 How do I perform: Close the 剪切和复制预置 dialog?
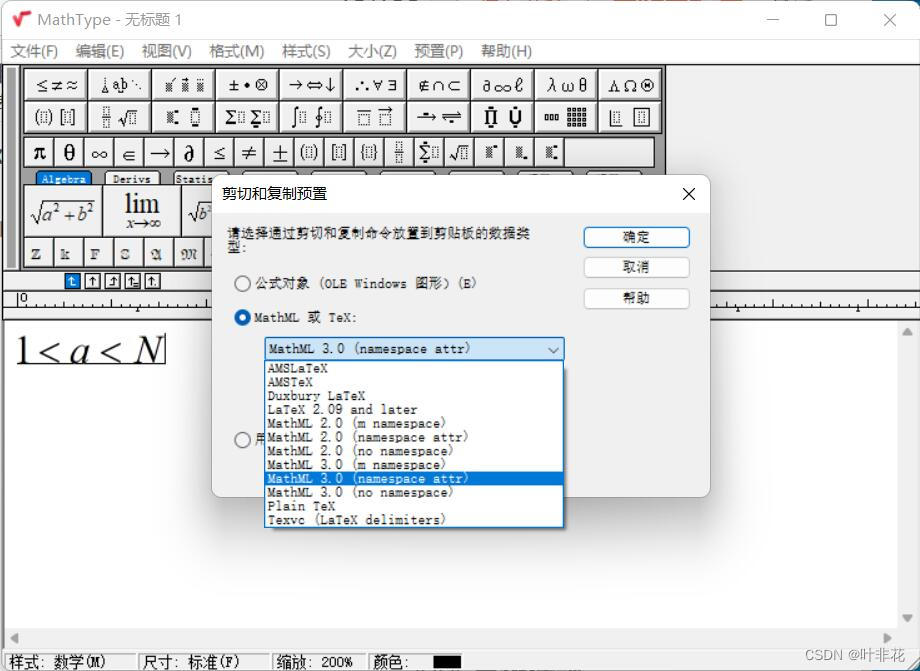689,194
